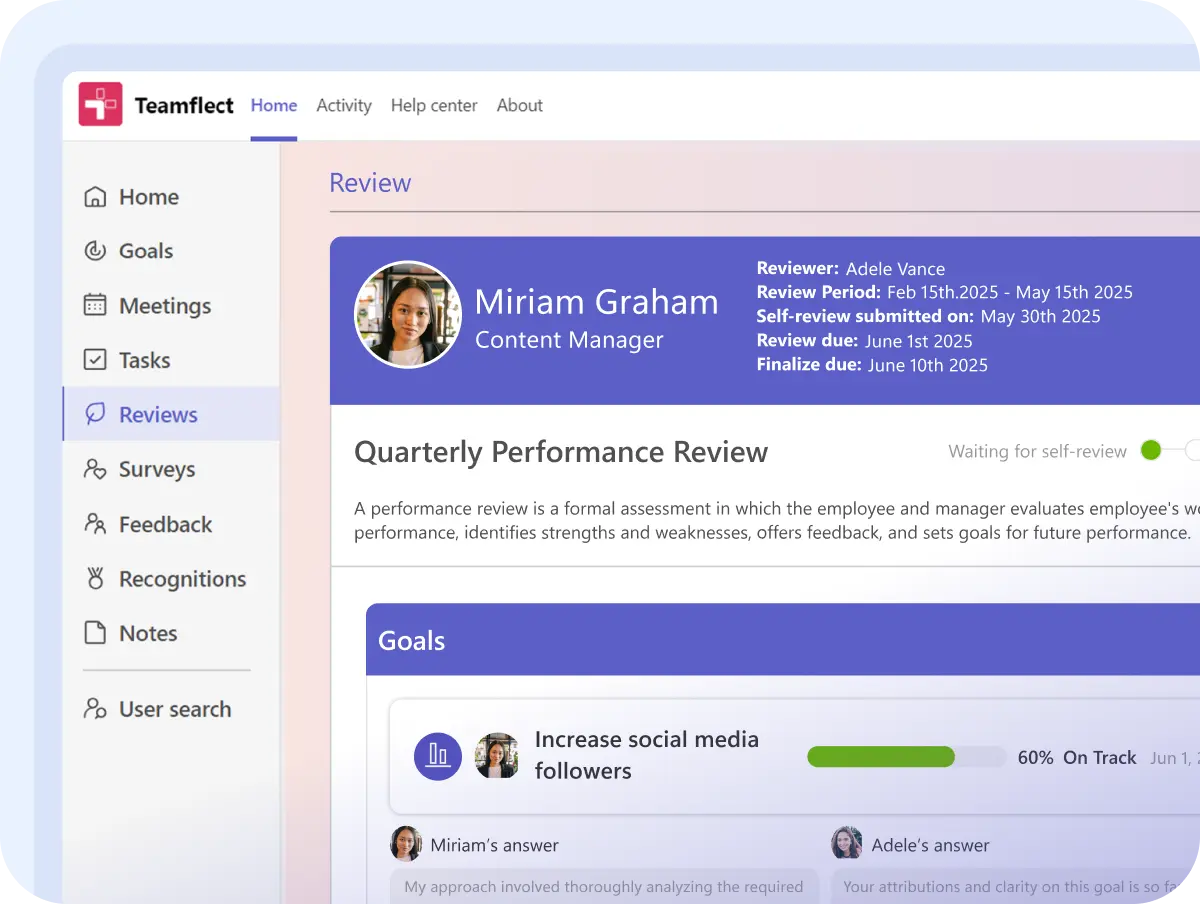
Task: Click the Notes document icon
Action: point(96,633)
